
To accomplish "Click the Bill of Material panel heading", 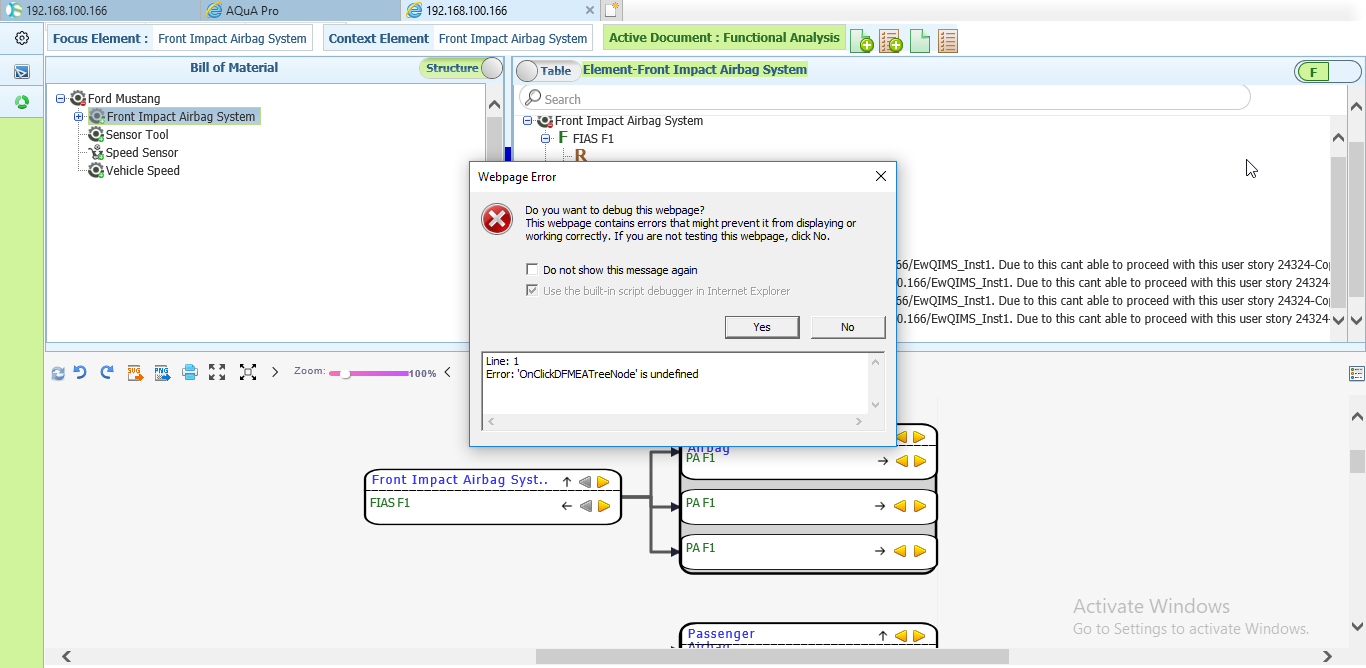I will (234, 68).
